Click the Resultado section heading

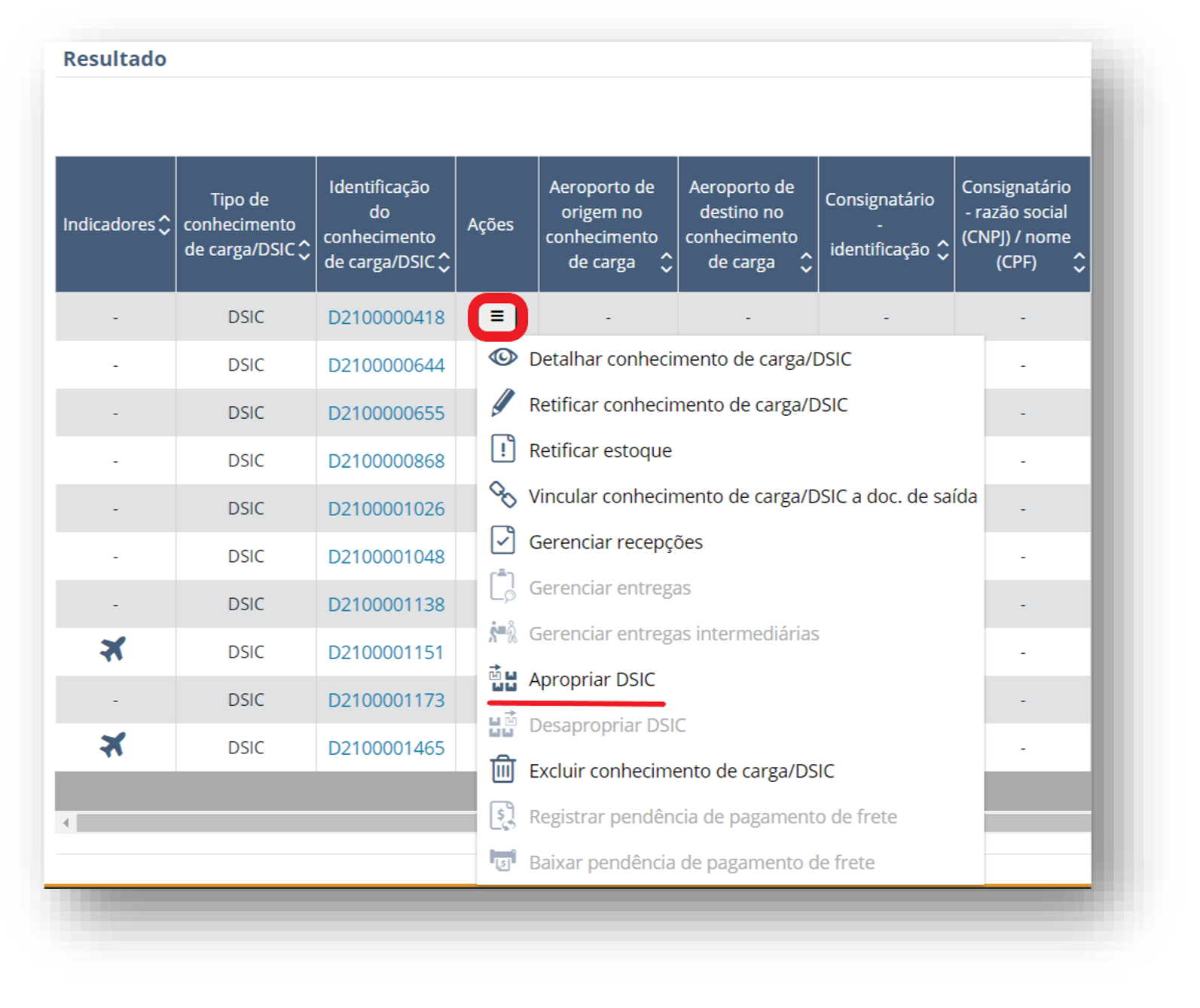click(x=115, y=59)
